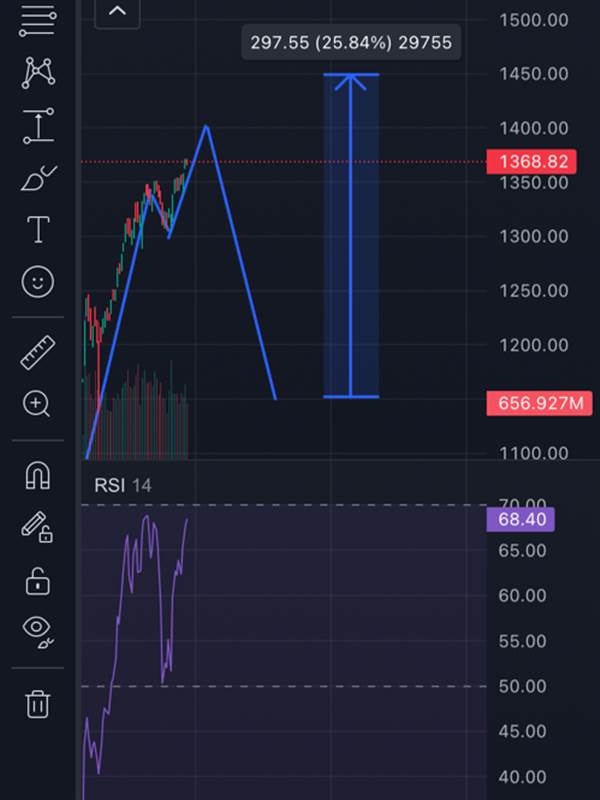Select the Fibonacci retracement tool
The image size is (600, 800).
pos(38,21)
